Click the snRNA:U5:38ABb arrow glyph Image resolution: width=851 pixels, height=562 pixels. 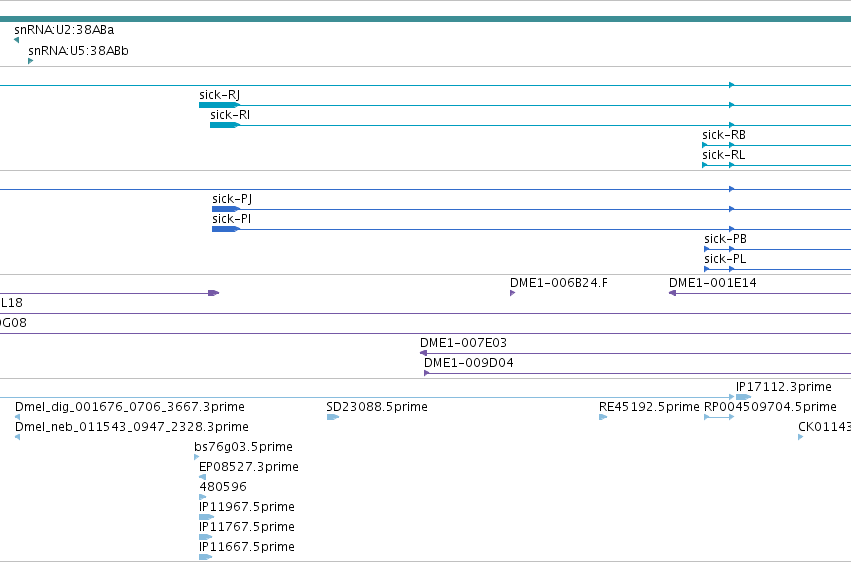(30, 61)
